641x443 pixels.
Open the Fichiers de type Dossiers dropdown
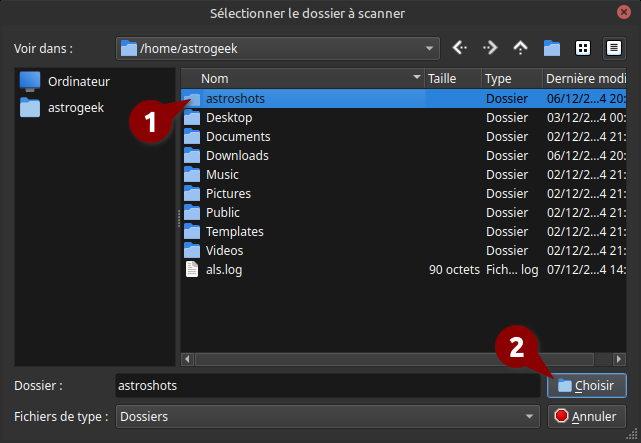[327, 416]
